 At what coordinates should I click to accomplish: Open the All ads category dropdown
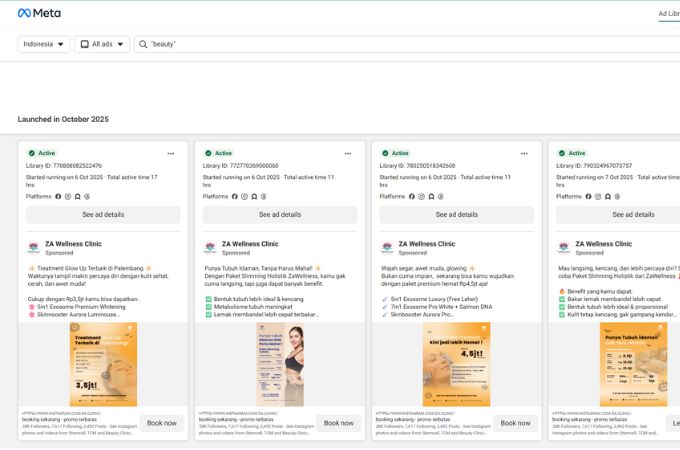click(102, 44)
